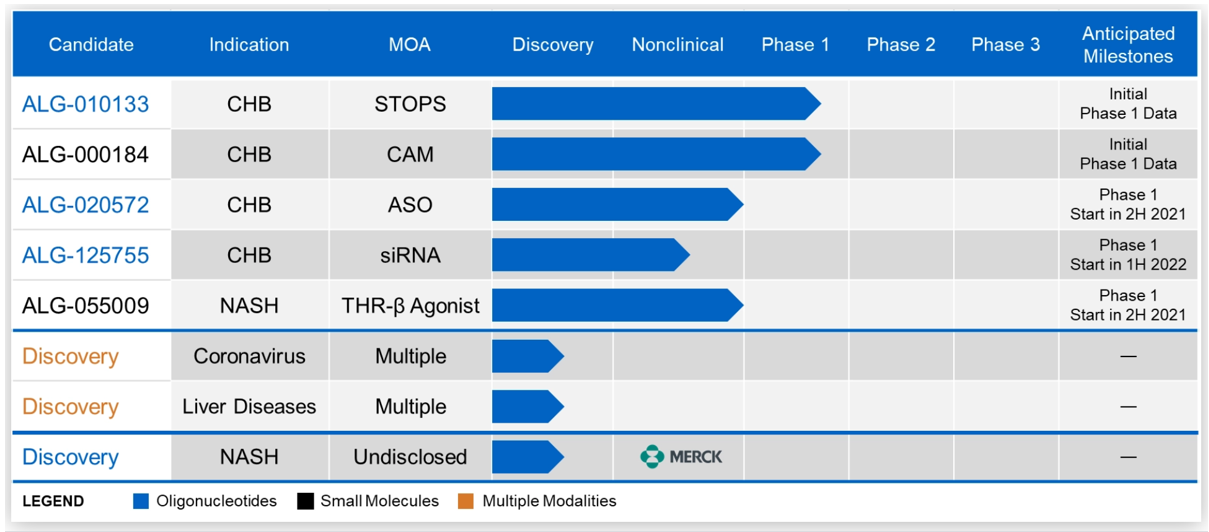Screen dimensions: 1209x532
Task: Click the THR-β Agonist cell
Action: [410, 306]
